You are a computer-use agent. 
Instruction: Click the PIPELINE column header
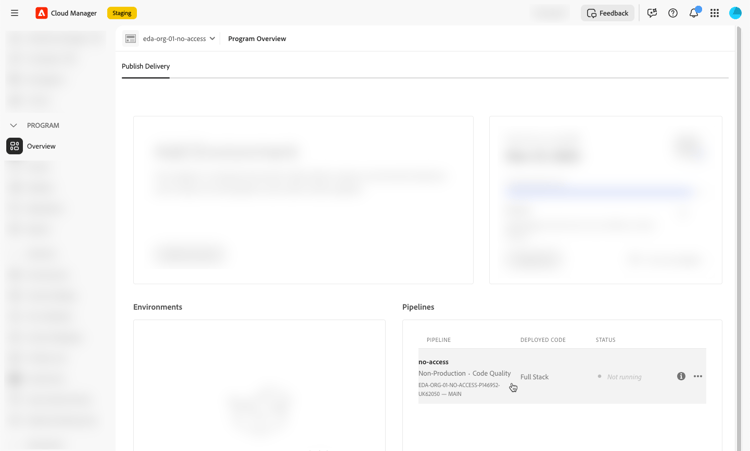439,340
